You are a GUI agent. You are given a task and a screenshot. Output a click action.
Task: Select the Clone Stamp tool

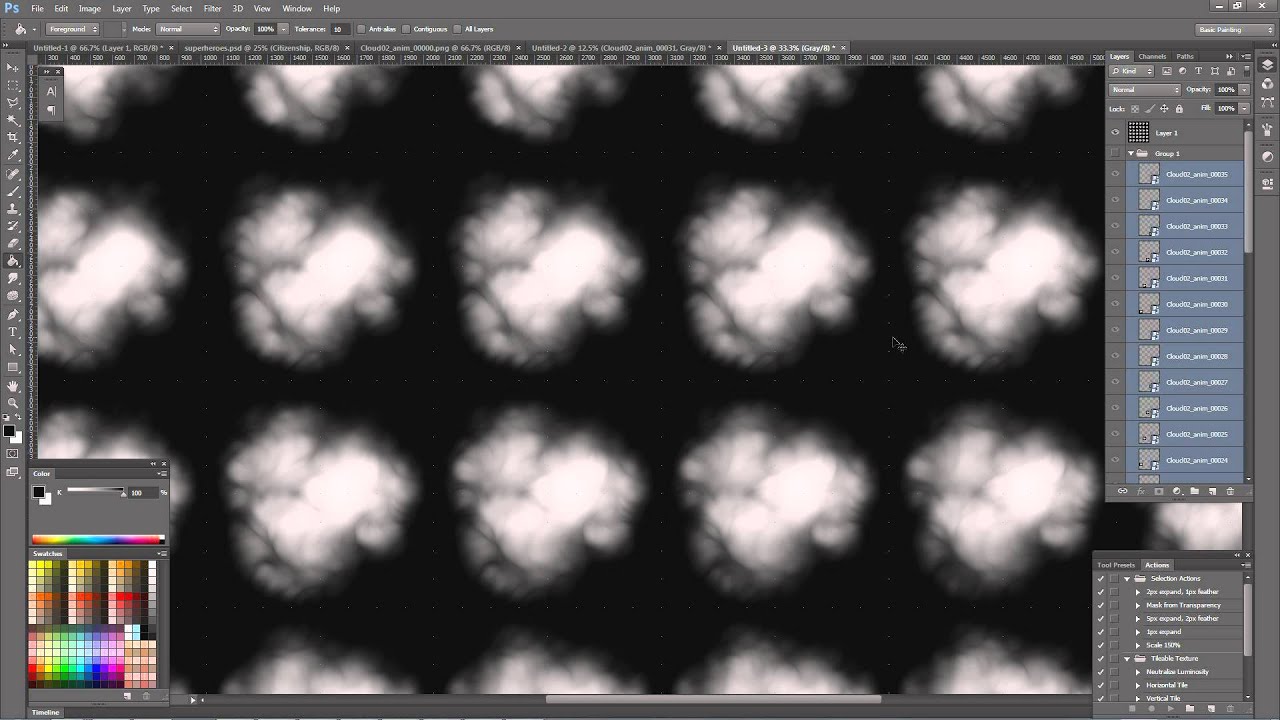[x=13, y=209]
